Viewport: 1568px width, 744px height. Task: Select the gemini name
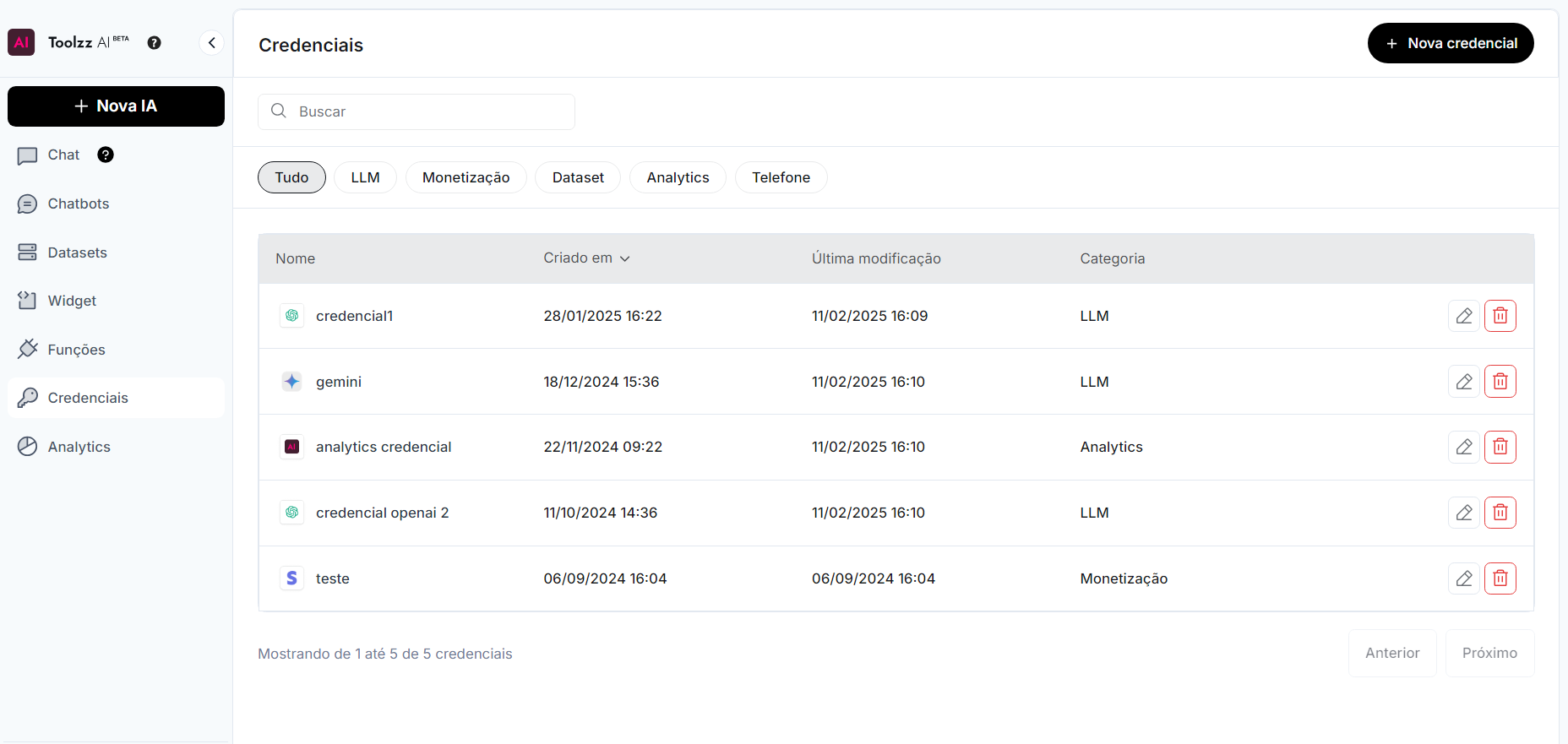tap(339, 382)
